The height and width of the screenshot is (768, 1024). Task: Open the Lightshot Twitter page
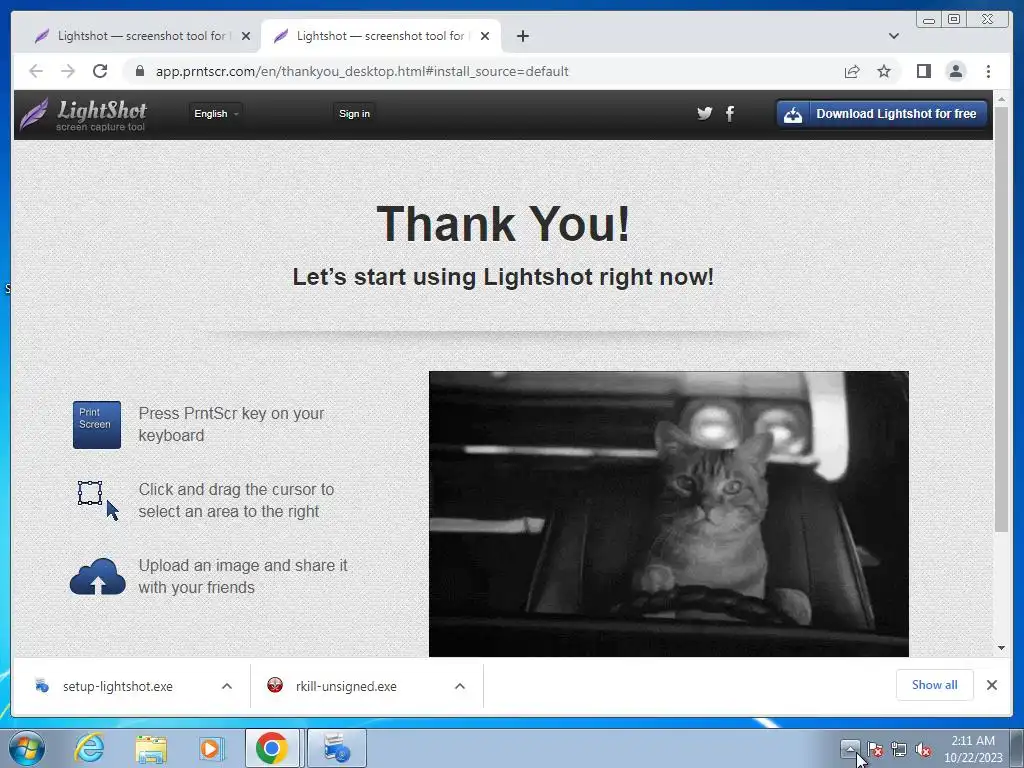tap(704, 114)
